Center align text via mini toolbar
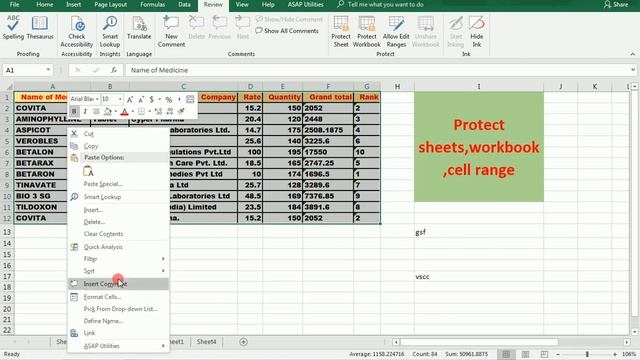This screenshot has width=640, height=360. pos(96,111)
